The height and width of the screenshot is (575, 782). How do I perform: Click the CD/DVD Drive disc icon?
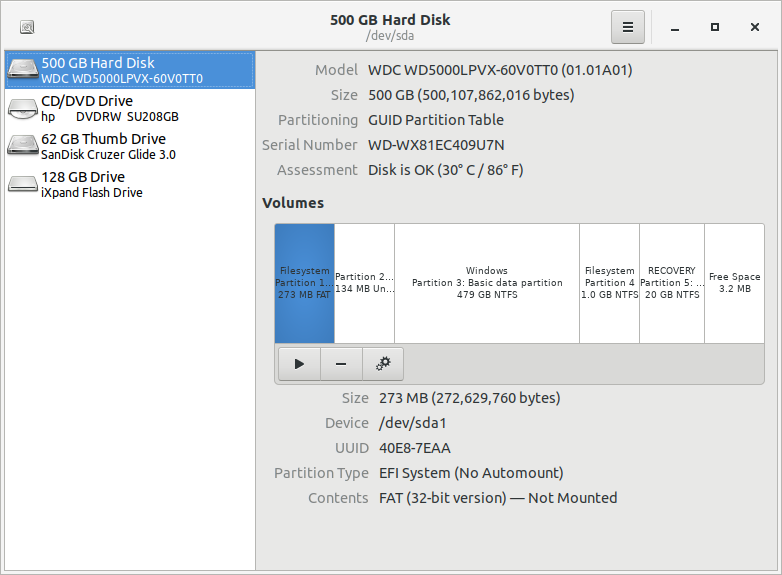pyautogui.click(x=23, y=108)
